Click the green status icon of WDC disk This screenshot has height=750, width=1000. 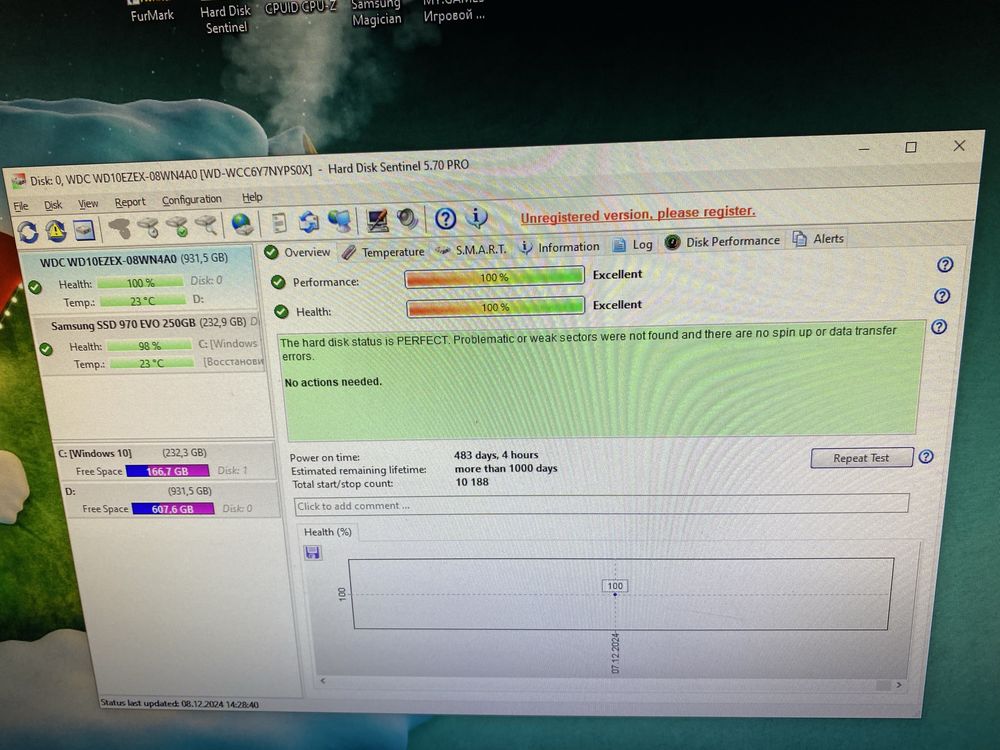click(35, 288)
